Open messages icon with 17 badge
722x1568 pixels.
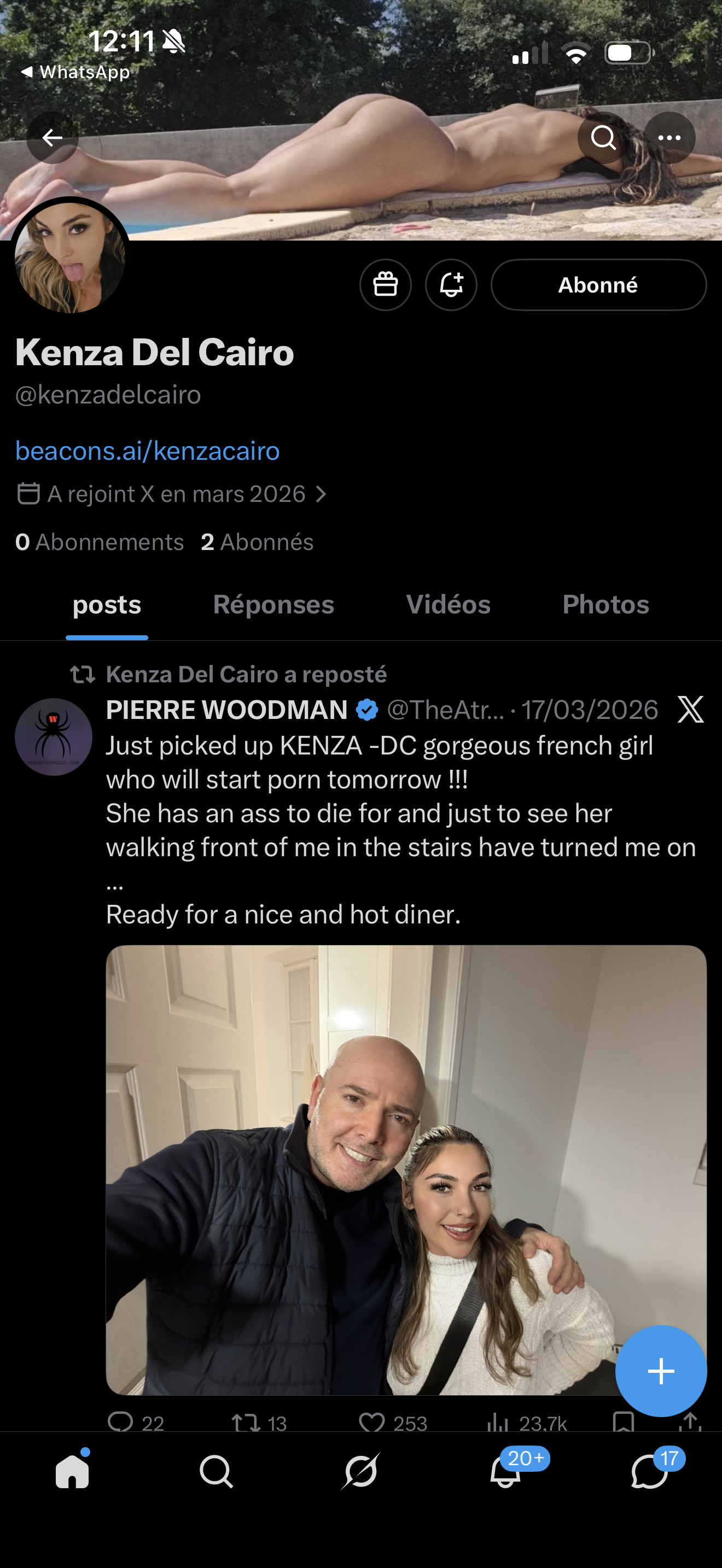pyautogui.click(x=649, y=1472)
